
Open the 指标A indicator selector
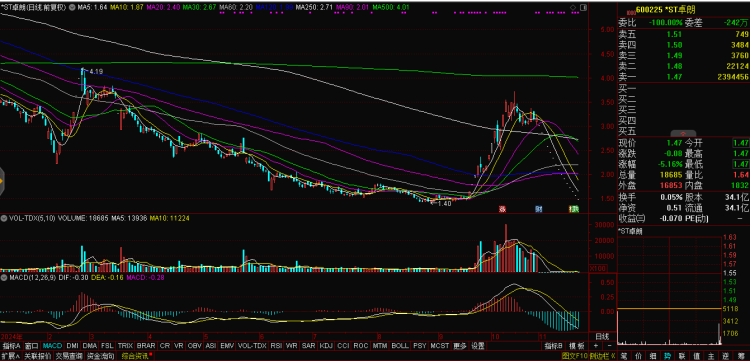pyautogui.click(x=11, y=346)
